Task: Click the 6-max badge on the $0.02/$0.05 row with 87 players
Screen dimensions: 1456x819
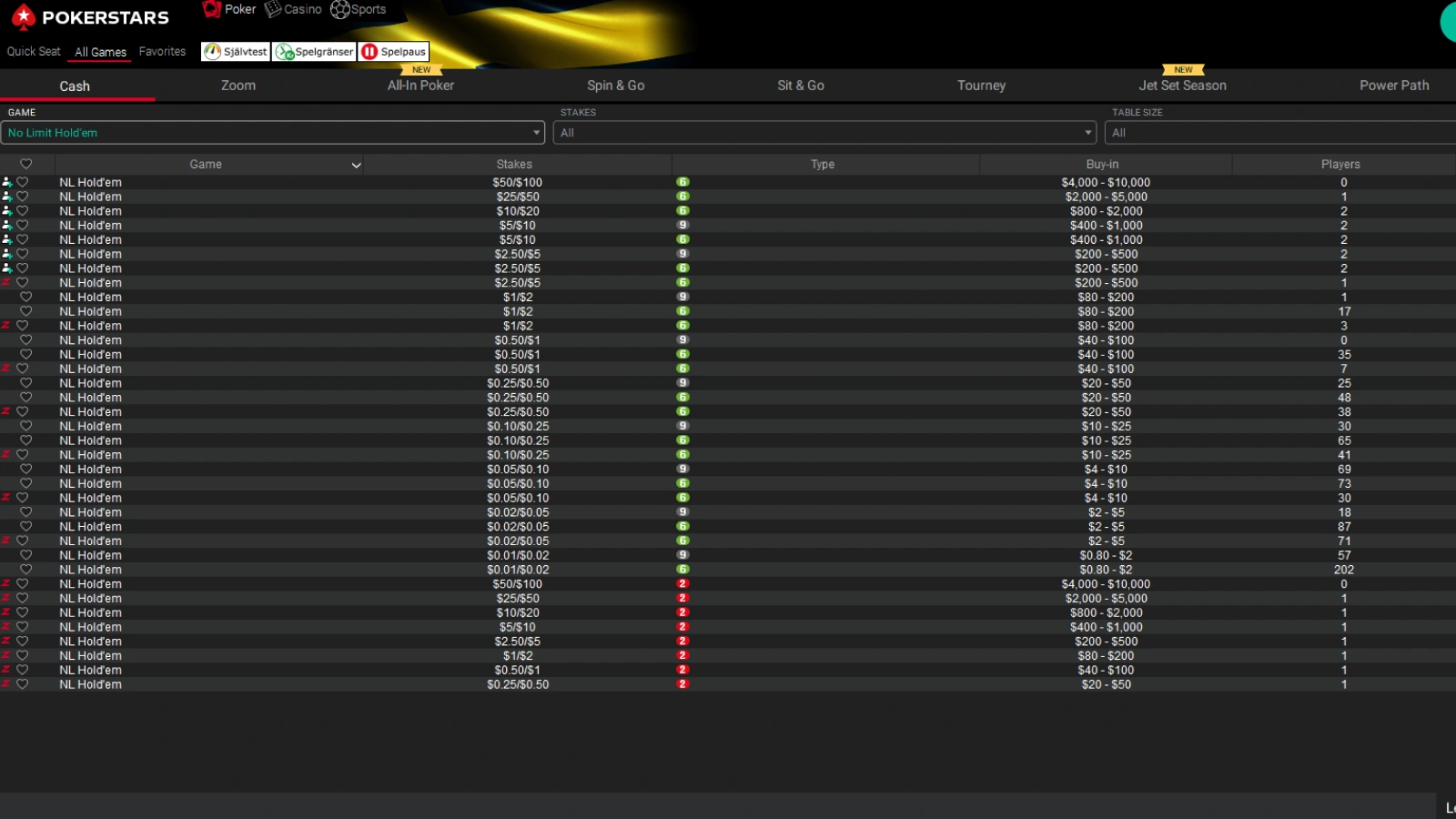Action: [682, 527]
